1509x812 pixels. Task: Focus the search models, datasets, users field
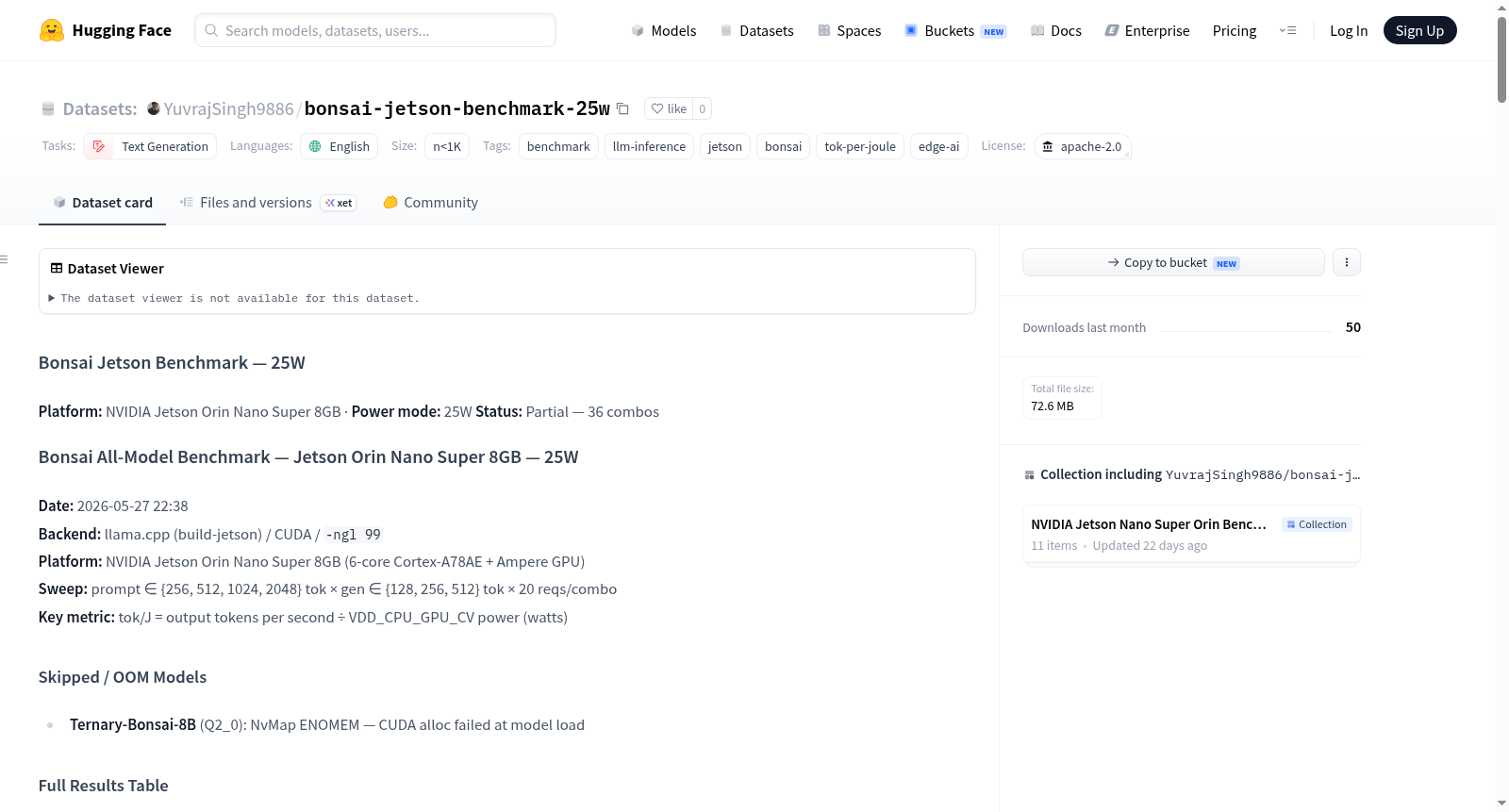click(x=375, y=30)
